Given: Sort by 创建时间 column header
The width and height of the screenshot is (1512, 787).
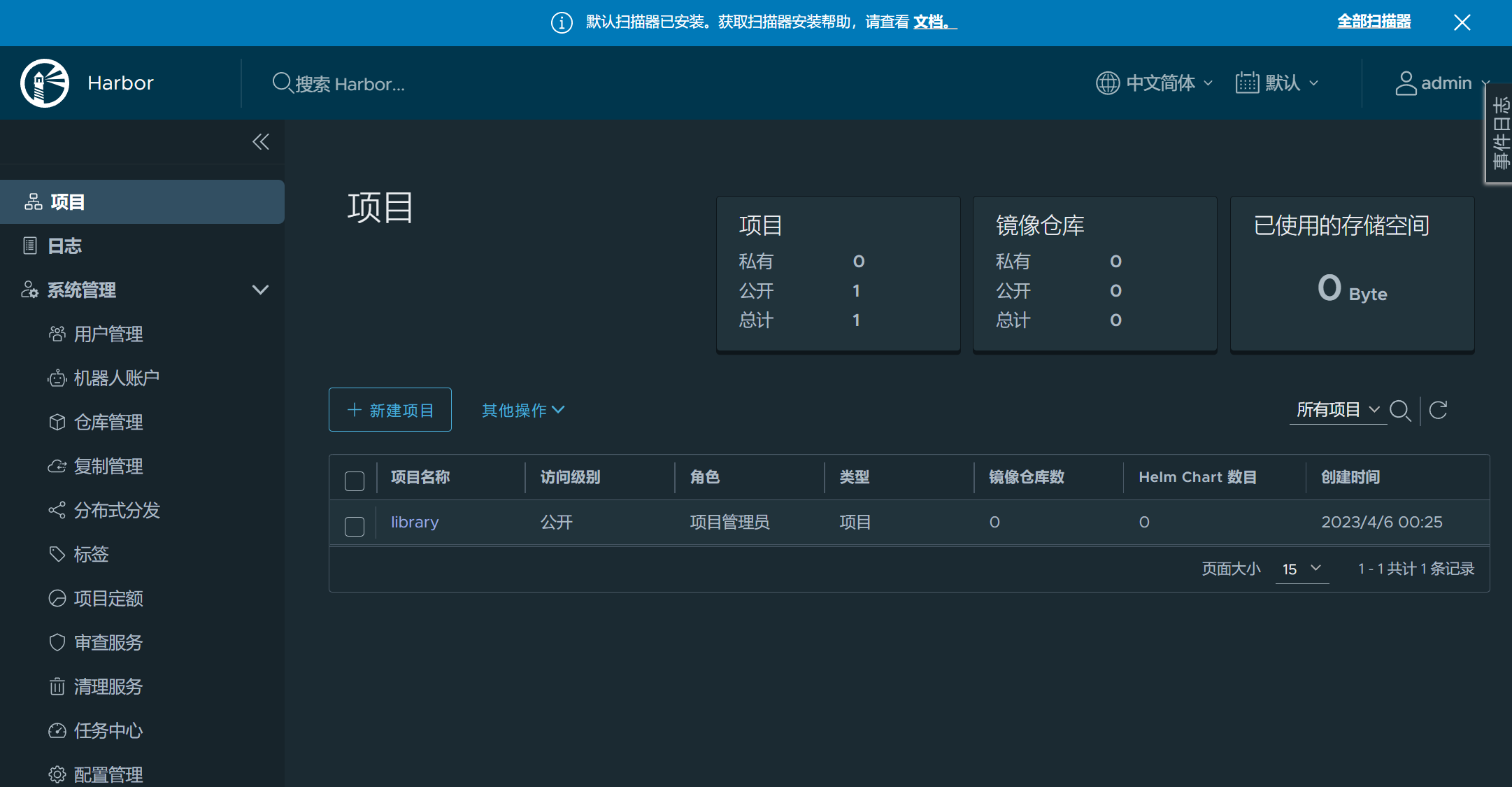Looking at the screenshot, I should [x=1350, y=477].
